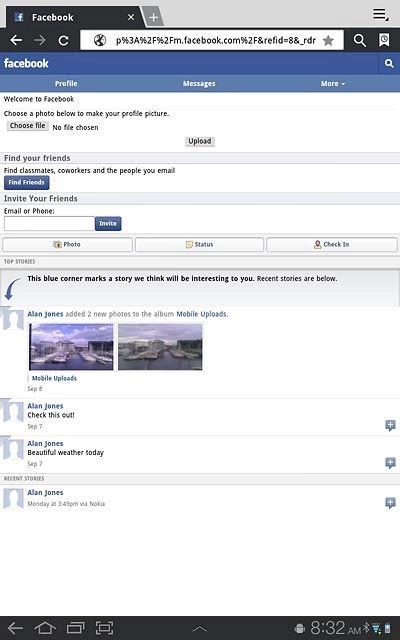This screenshot has height=640, width=400.
Task: Open Alan Jones link on 'Check this out!' post
Action: [45, 406]
